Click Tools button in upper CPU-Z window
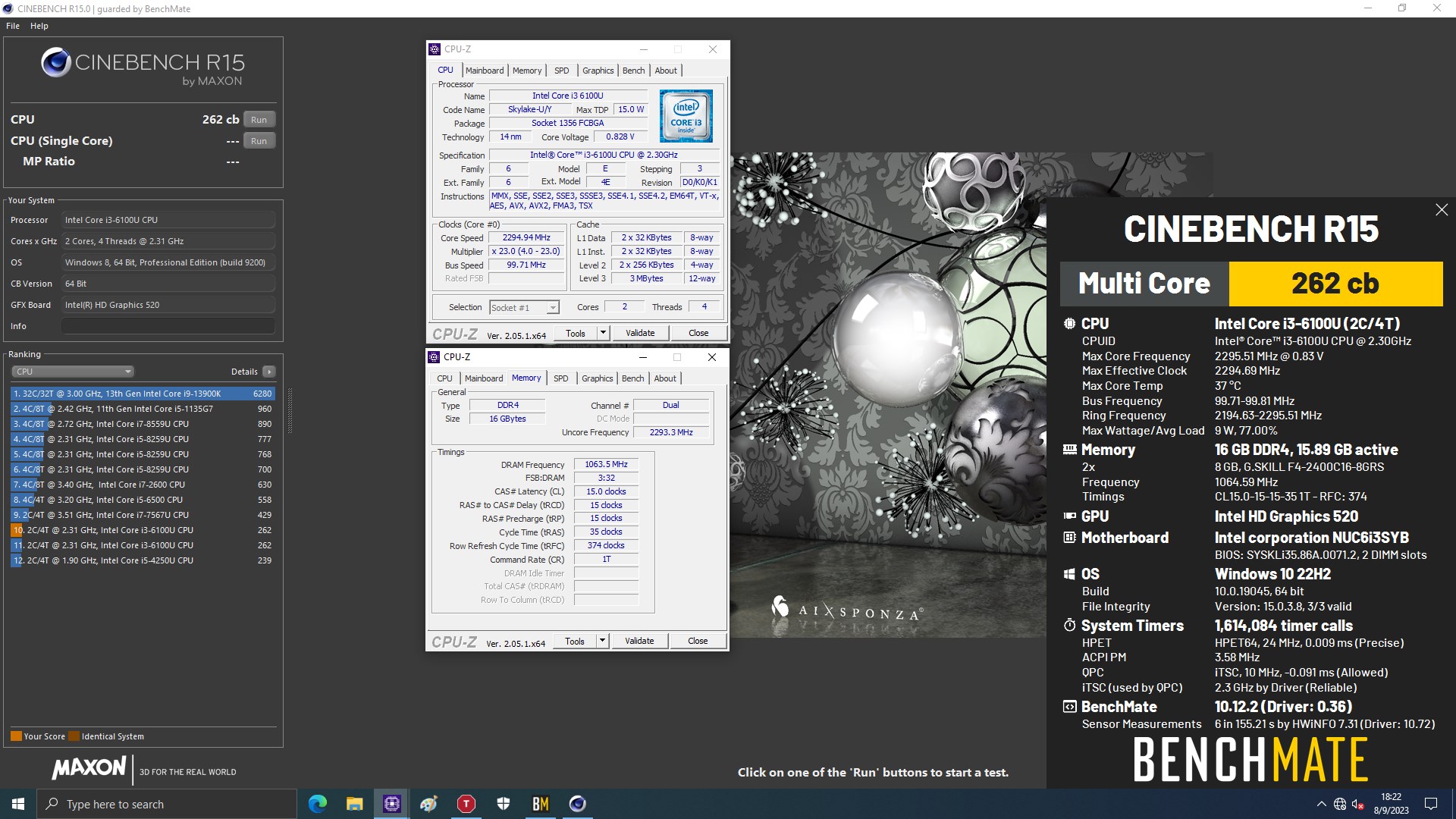 576,333
